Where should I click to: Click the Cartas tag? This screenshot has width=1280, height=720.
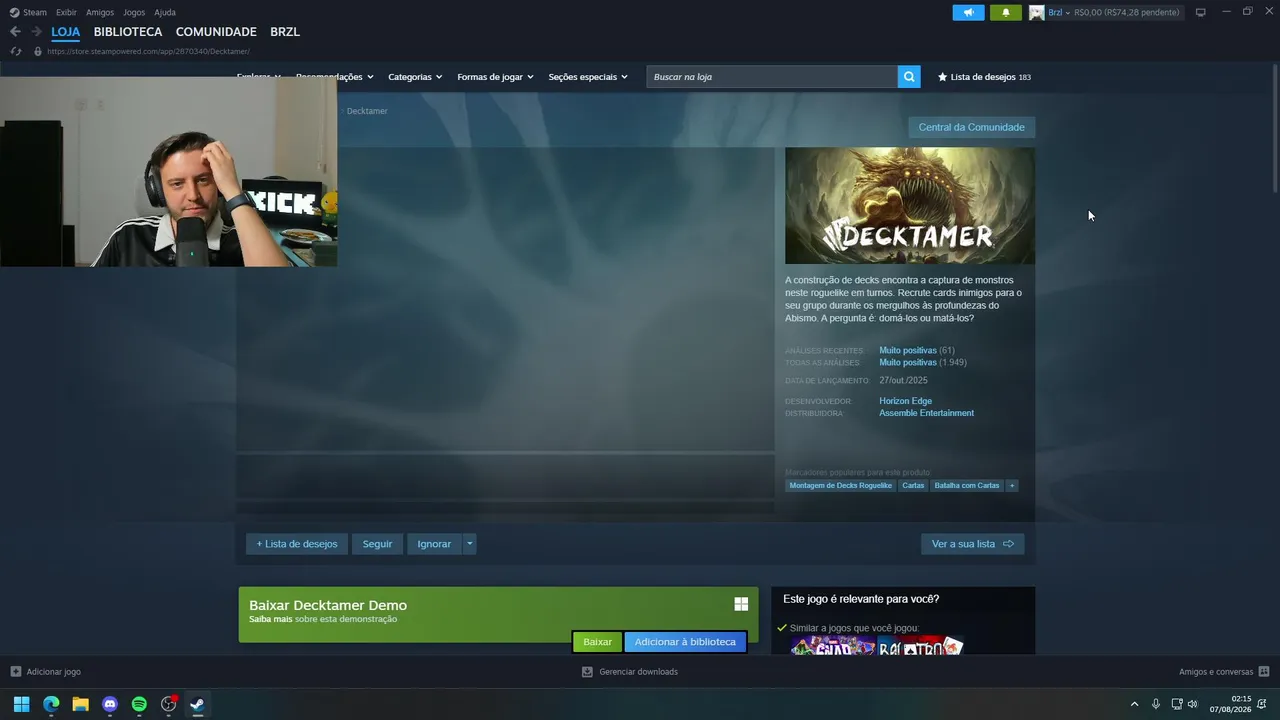pos(913,486)
